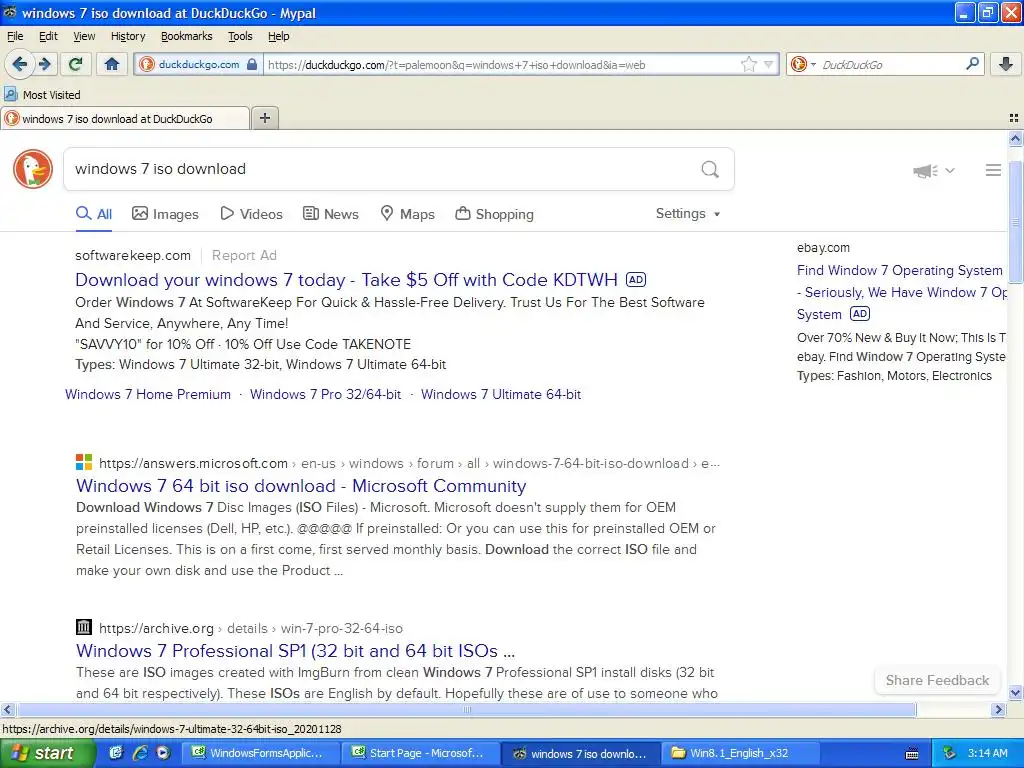Click the megaphone icon near the search bar
Viewport: 1024px width, 768px height.
point(925,170)
